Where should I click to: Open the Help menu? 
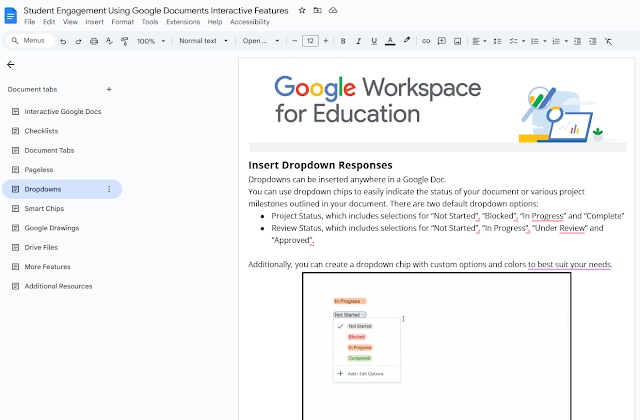click(215, 22)
